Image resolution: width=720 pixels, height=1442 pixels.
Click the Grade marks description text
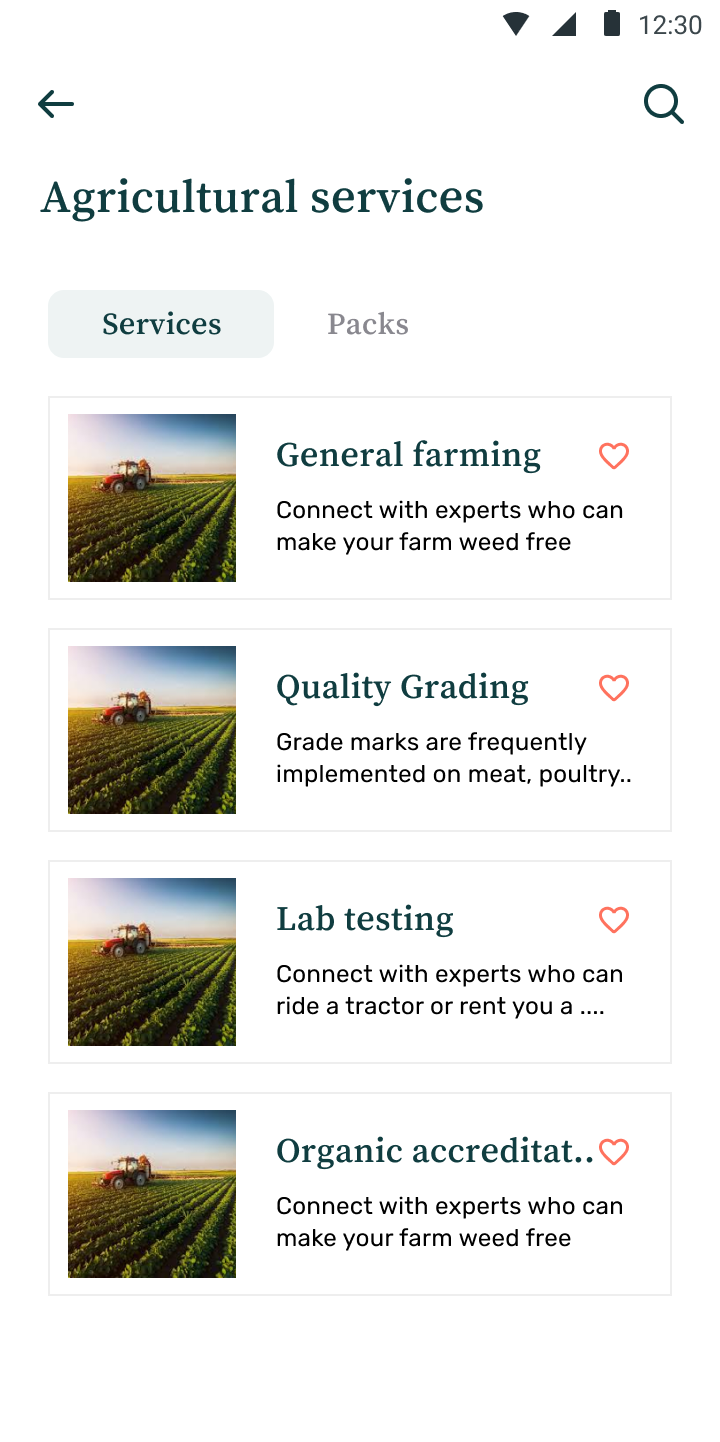coord(453,758)
